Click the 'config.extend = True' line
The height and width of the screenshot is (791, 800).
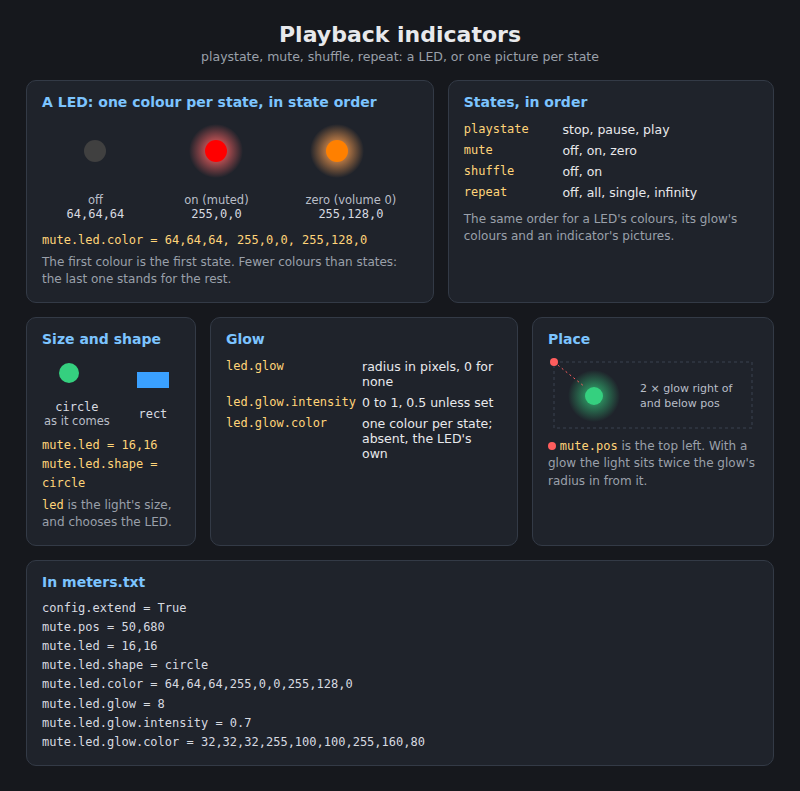click(114, 608)
